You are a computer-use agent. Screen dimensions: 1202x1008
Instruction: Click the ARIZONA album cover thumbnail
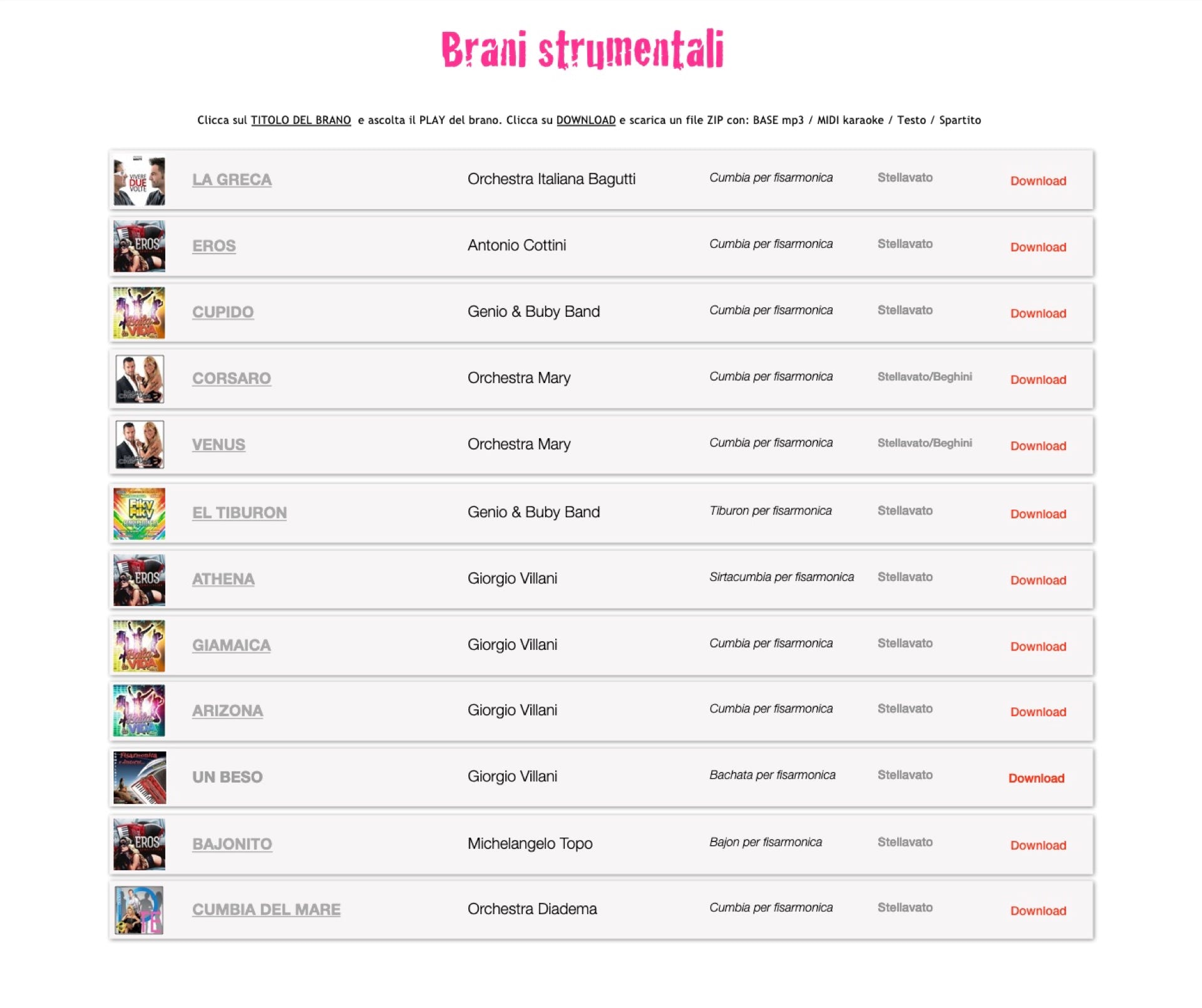coord(139,711)
